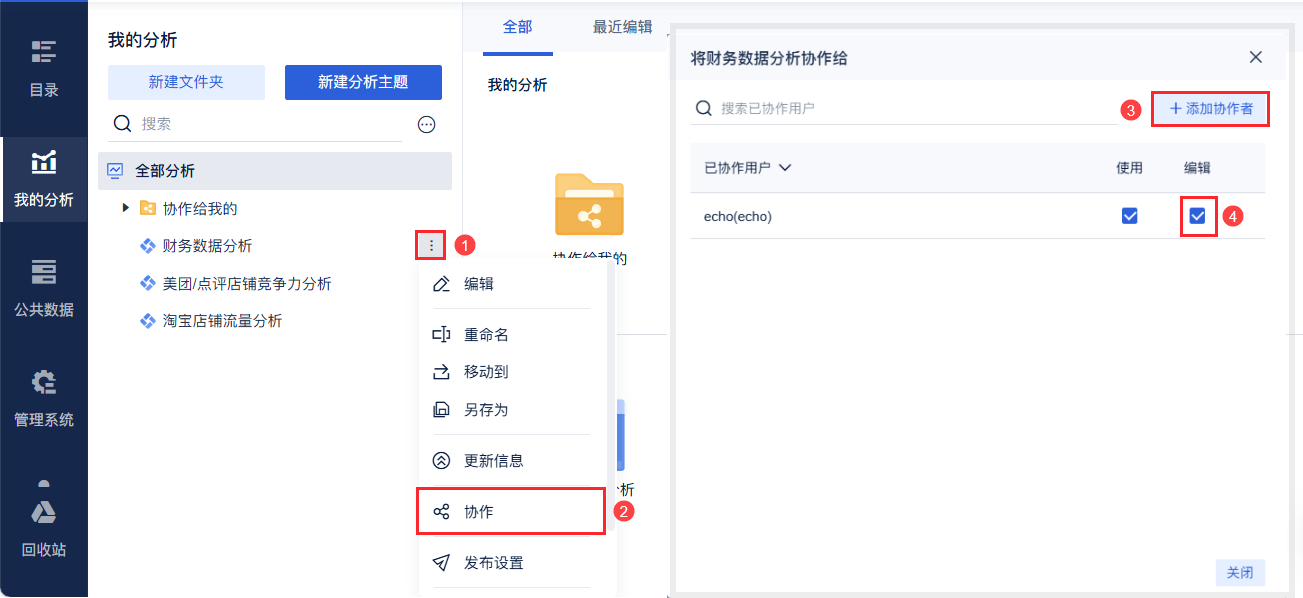
Task: Expand the 协作给我的 tree folder arrow
Action: (126, 208)
